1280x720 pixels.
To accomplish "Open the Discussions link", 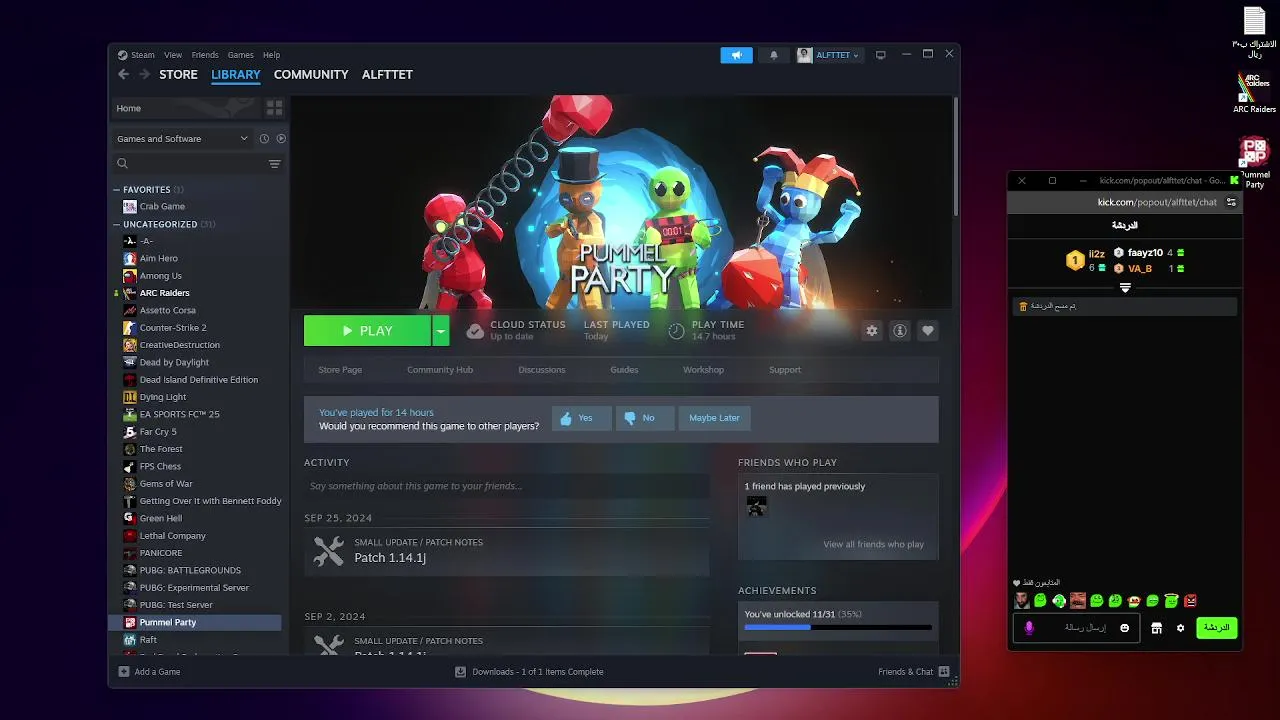I will pos(542,370).
